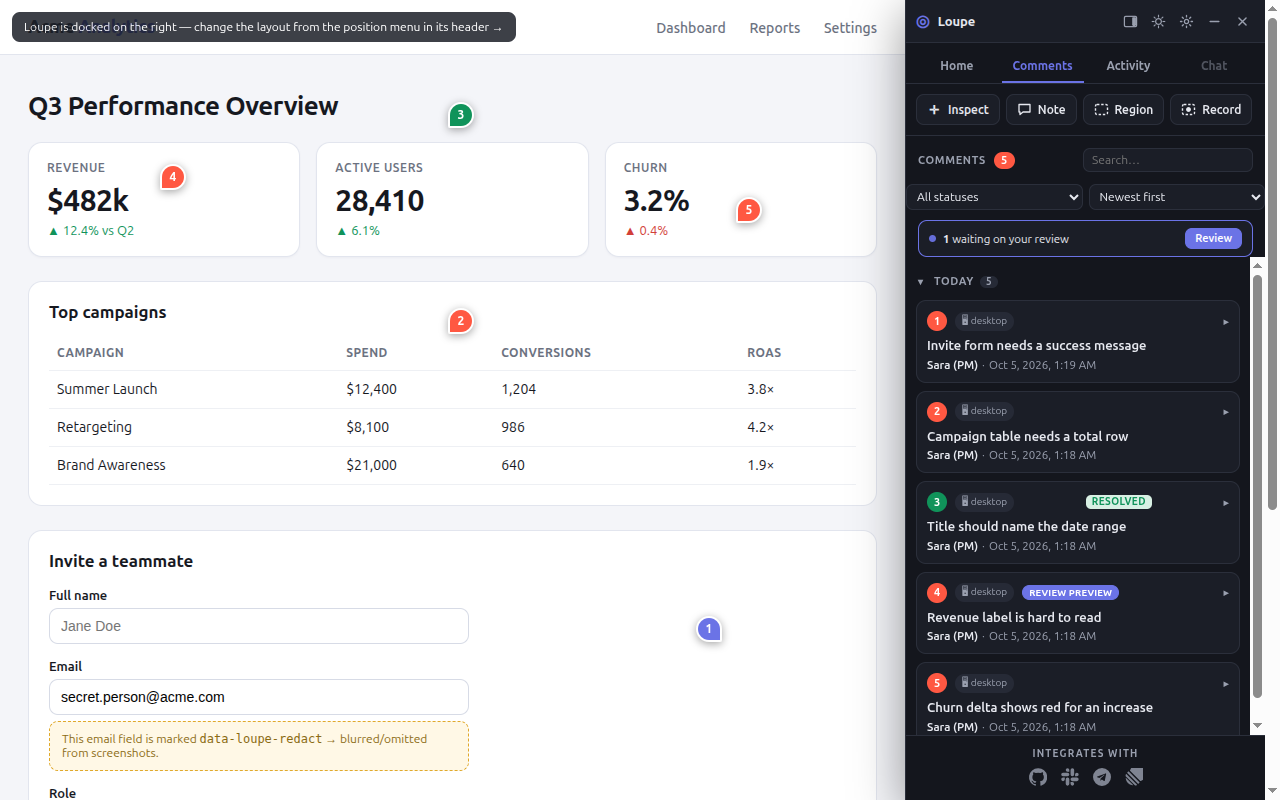Screen dimensions: 1280x800
Task: Click the Telegram integration icon
Action: click(1102, 777)
